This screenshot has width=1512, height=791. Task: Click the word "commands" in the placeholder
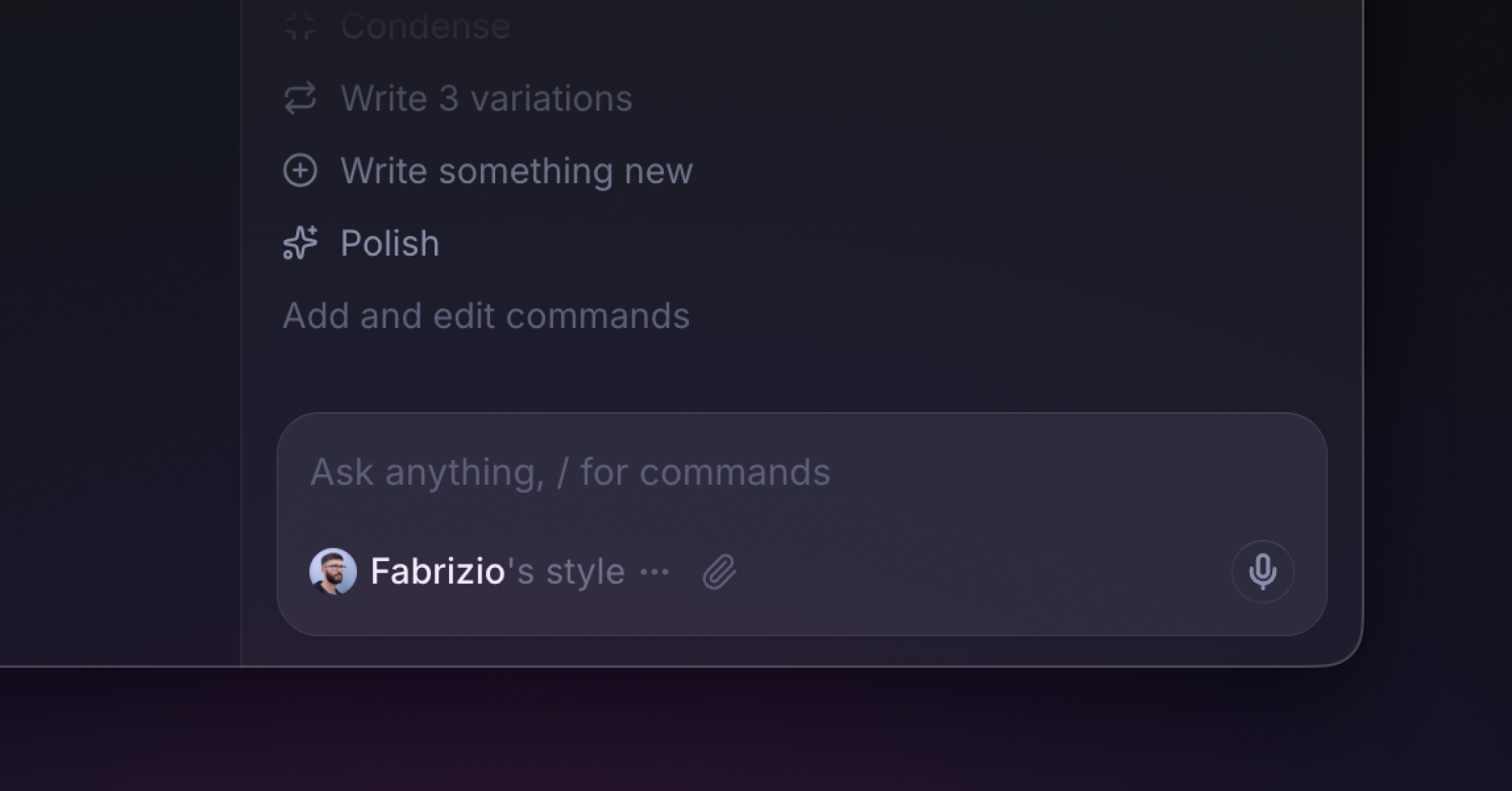click(x=734, y=472)
